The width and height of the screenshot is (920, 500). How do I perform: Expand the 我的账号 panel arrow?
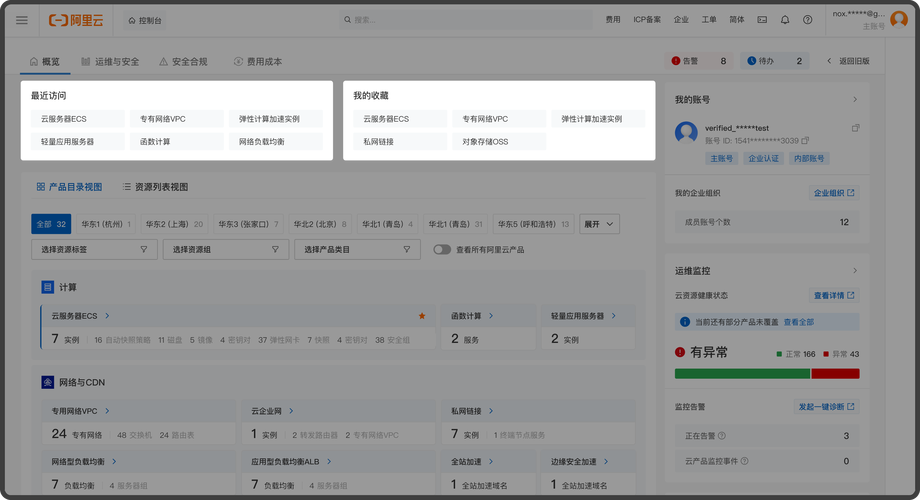(855, 99)
